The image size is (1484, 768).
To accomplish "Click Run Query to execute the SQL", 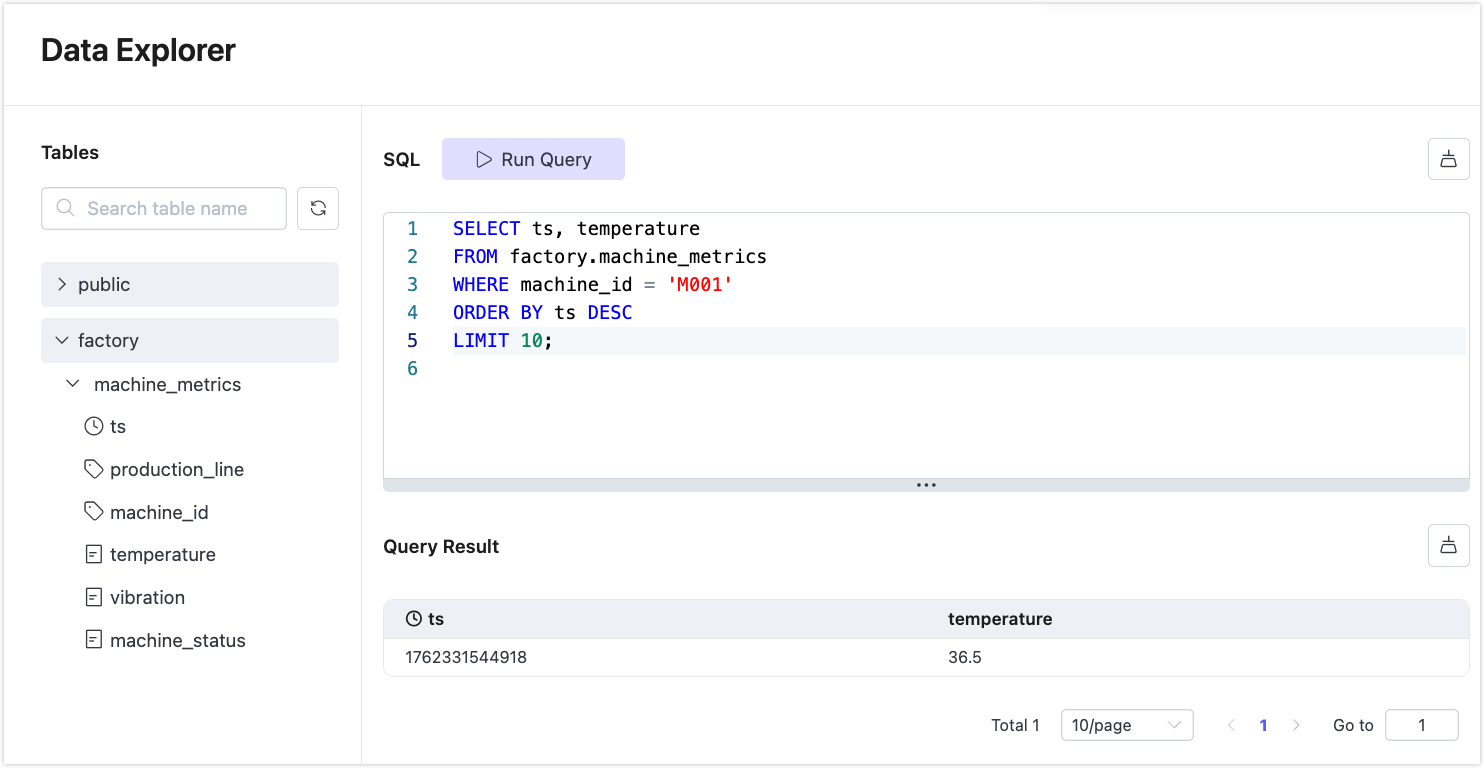I will tap(533, 158).
